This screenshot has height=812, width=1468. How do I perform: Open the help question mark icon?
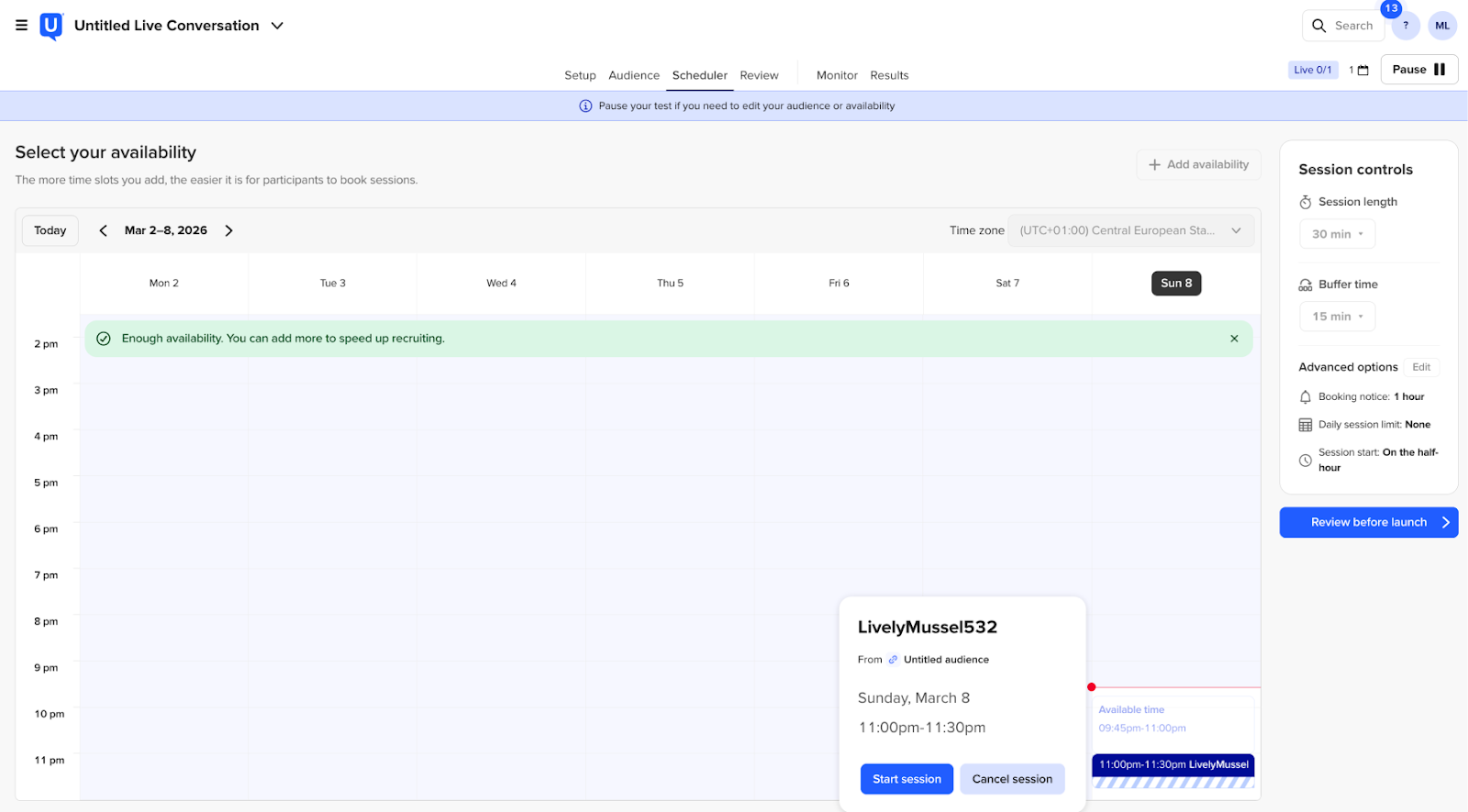pyautogui.click(x=1405, y=26)
